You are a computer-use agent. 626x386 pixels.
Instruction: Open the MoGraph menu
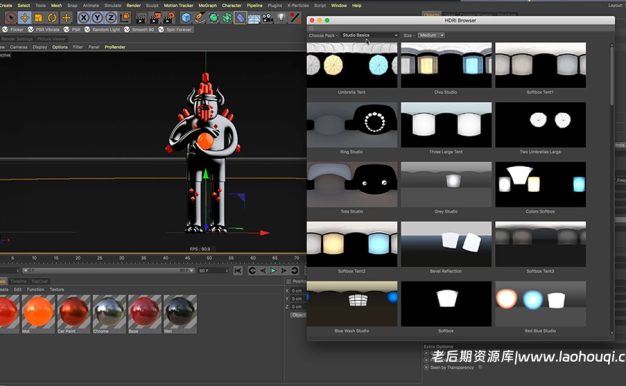[x=208, y=6]
